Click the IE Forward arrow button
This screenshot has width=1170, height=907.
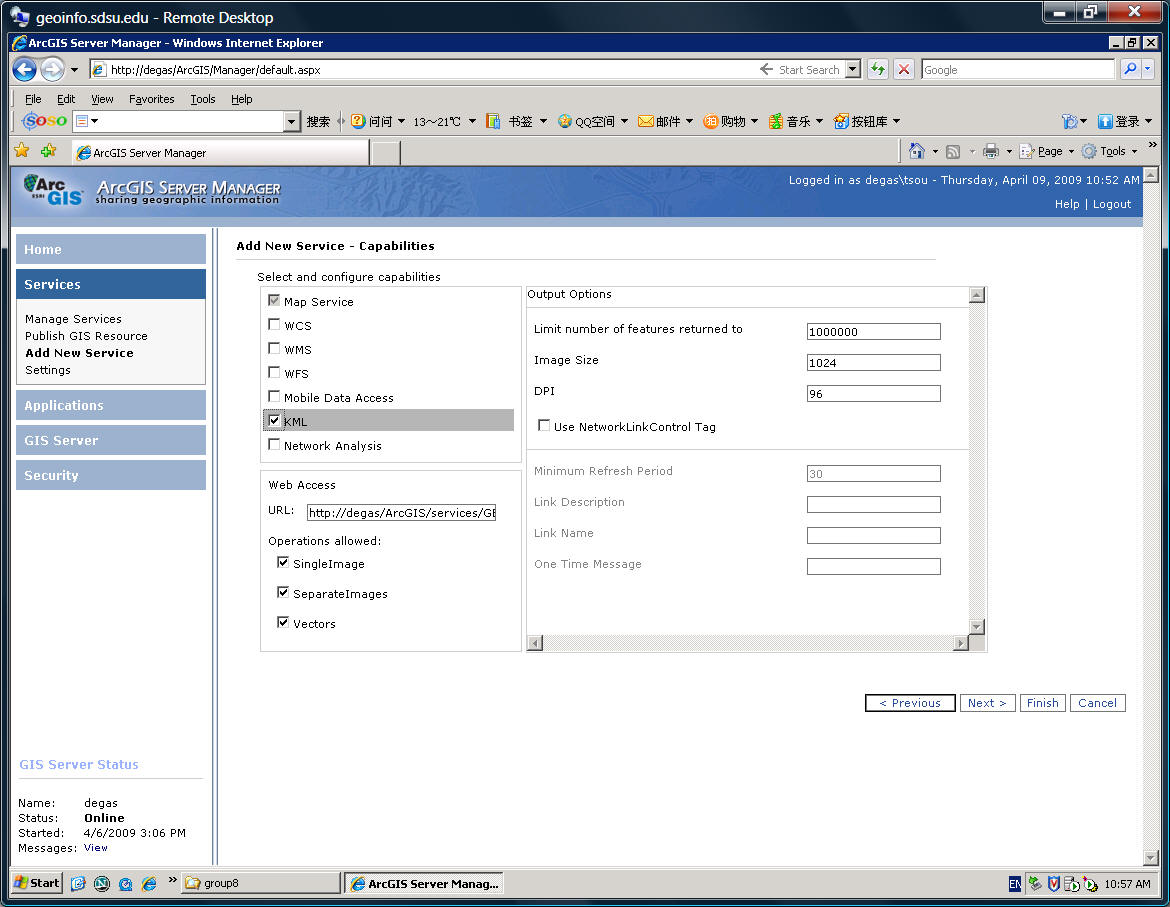click(x=52, y=69)
